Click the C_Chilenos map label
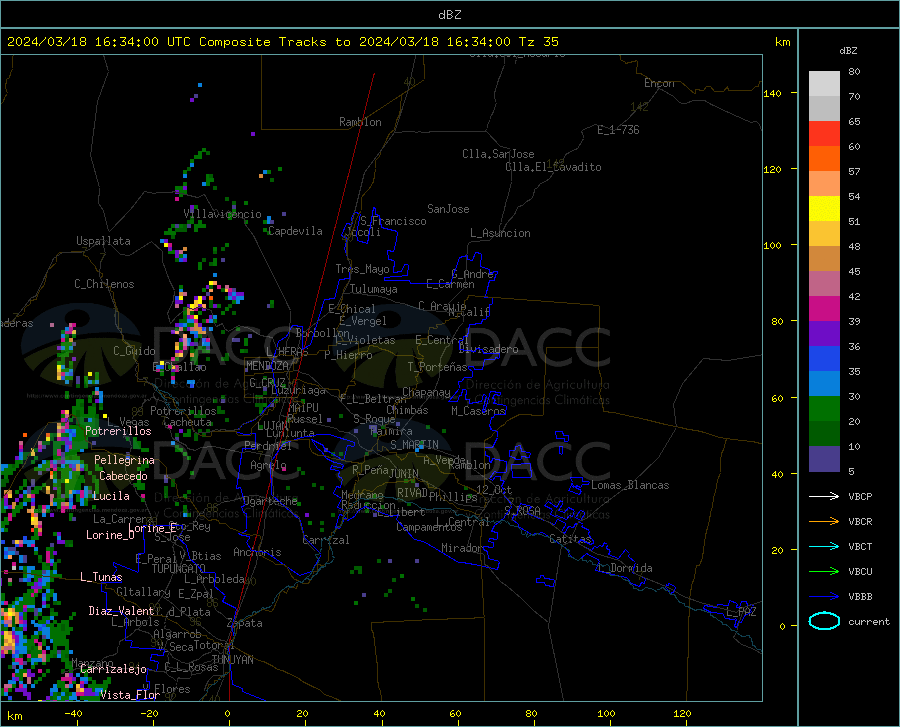This screenshot has width=900, height=727. click(104, 284)
